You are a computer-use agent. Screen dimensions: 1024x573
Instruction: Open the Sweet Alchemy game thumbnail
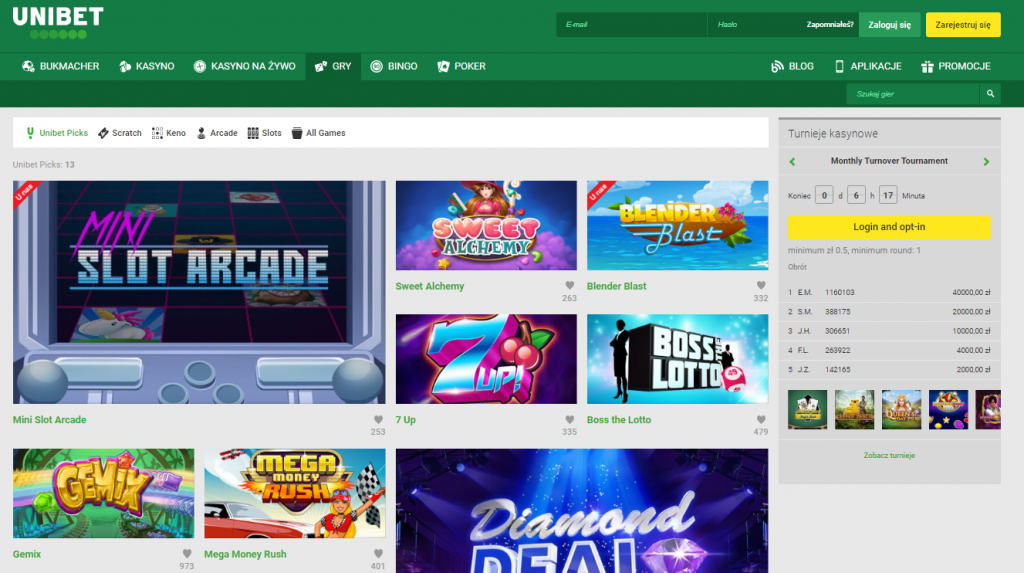click(x=486, y=225)
